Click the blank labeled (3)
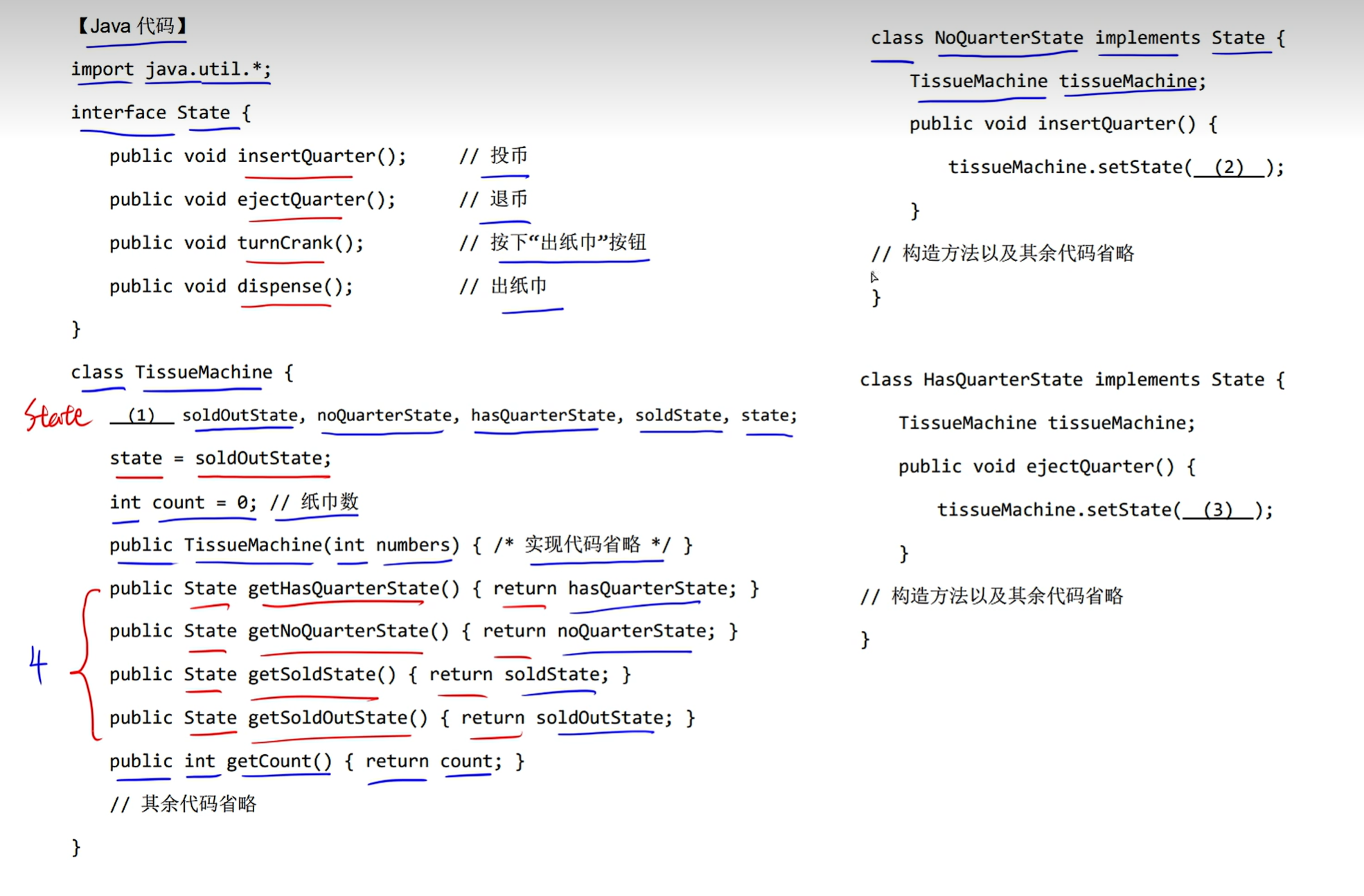This screenshot has height=896, width=1364. [1219, 510]
